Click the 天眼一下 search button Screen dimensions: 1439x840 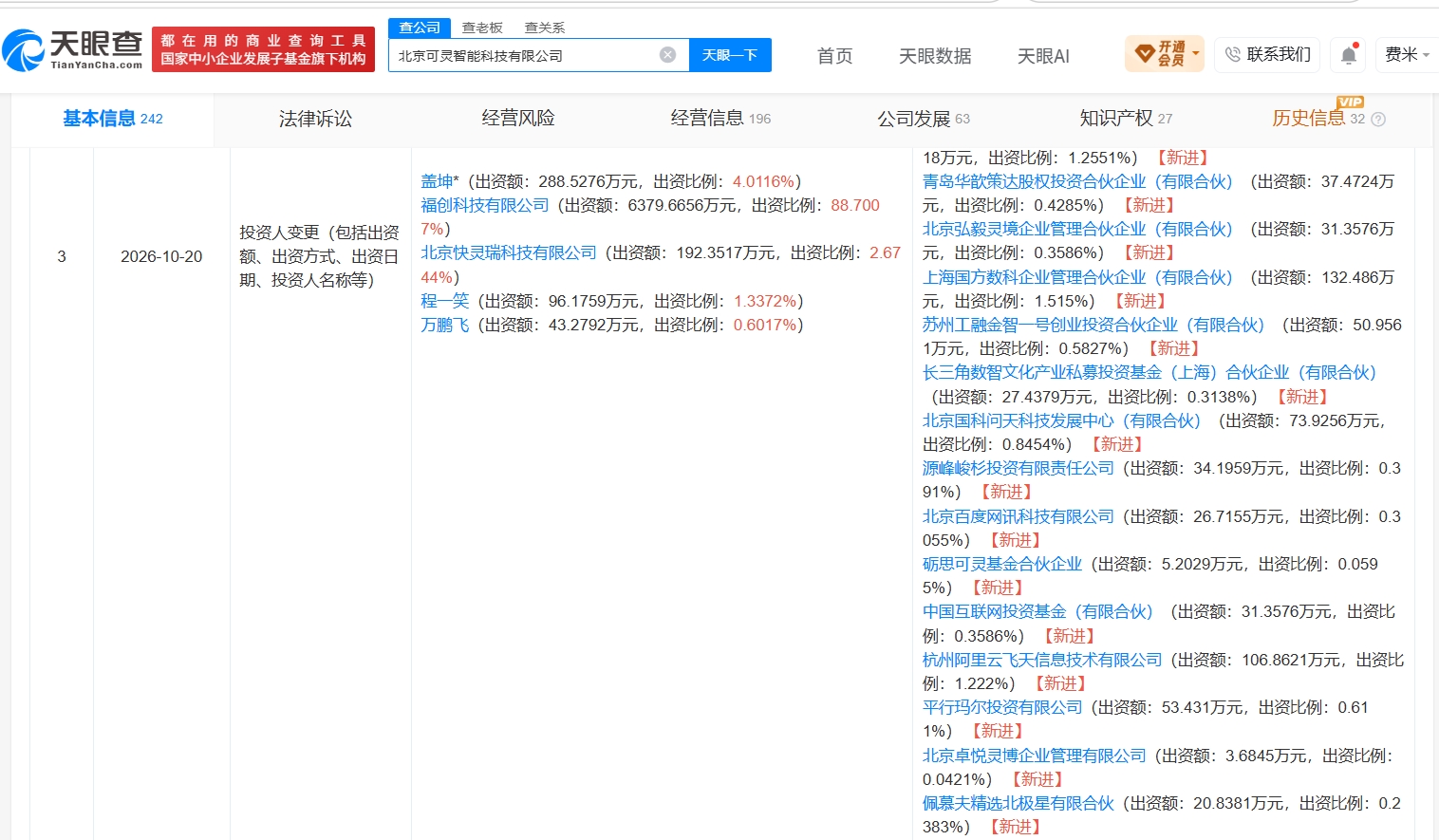click(730, 55)
